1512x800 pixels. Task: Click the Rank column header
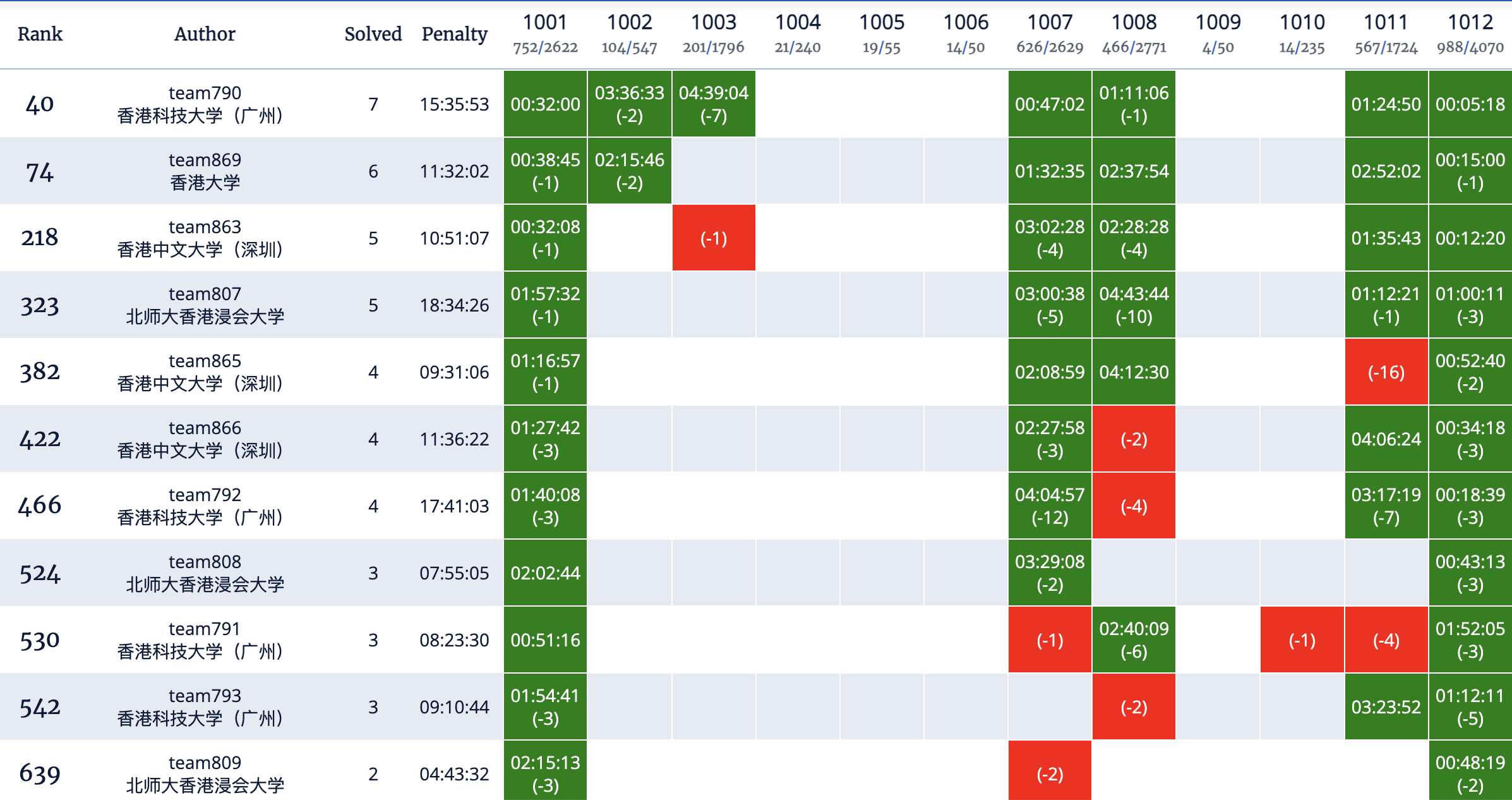[40, 34]
